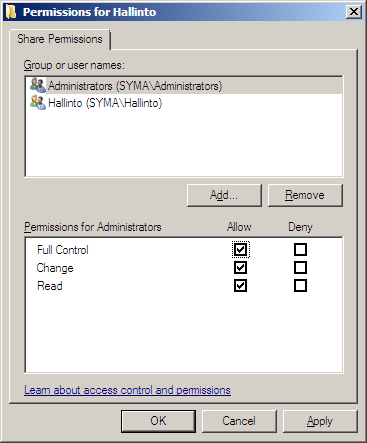
Task: Click the Administrators group icon
Action: [37, 86]
